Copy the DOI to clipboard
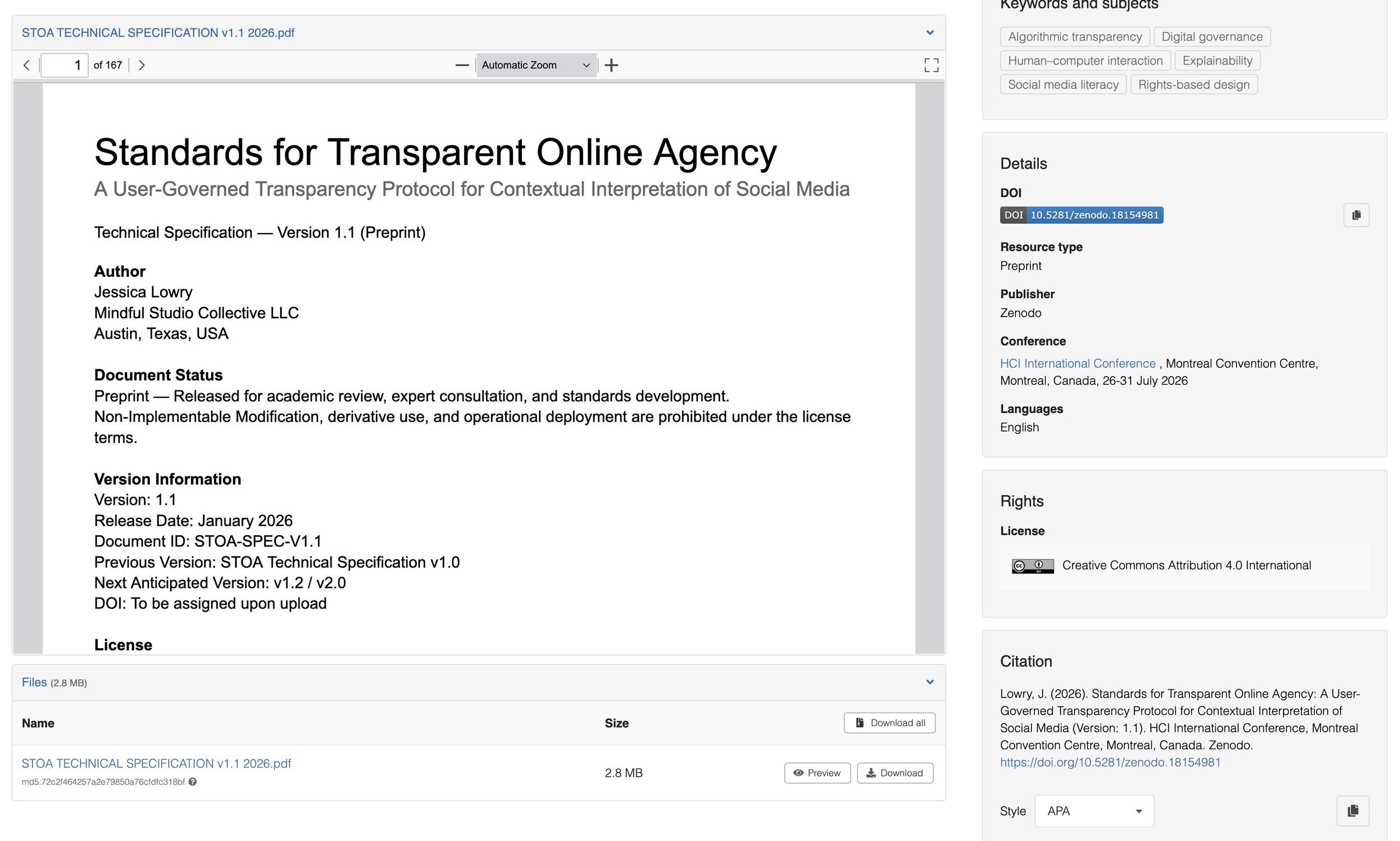The height and width of the screenshot is (841, 1400). [x=1356, y=215]
